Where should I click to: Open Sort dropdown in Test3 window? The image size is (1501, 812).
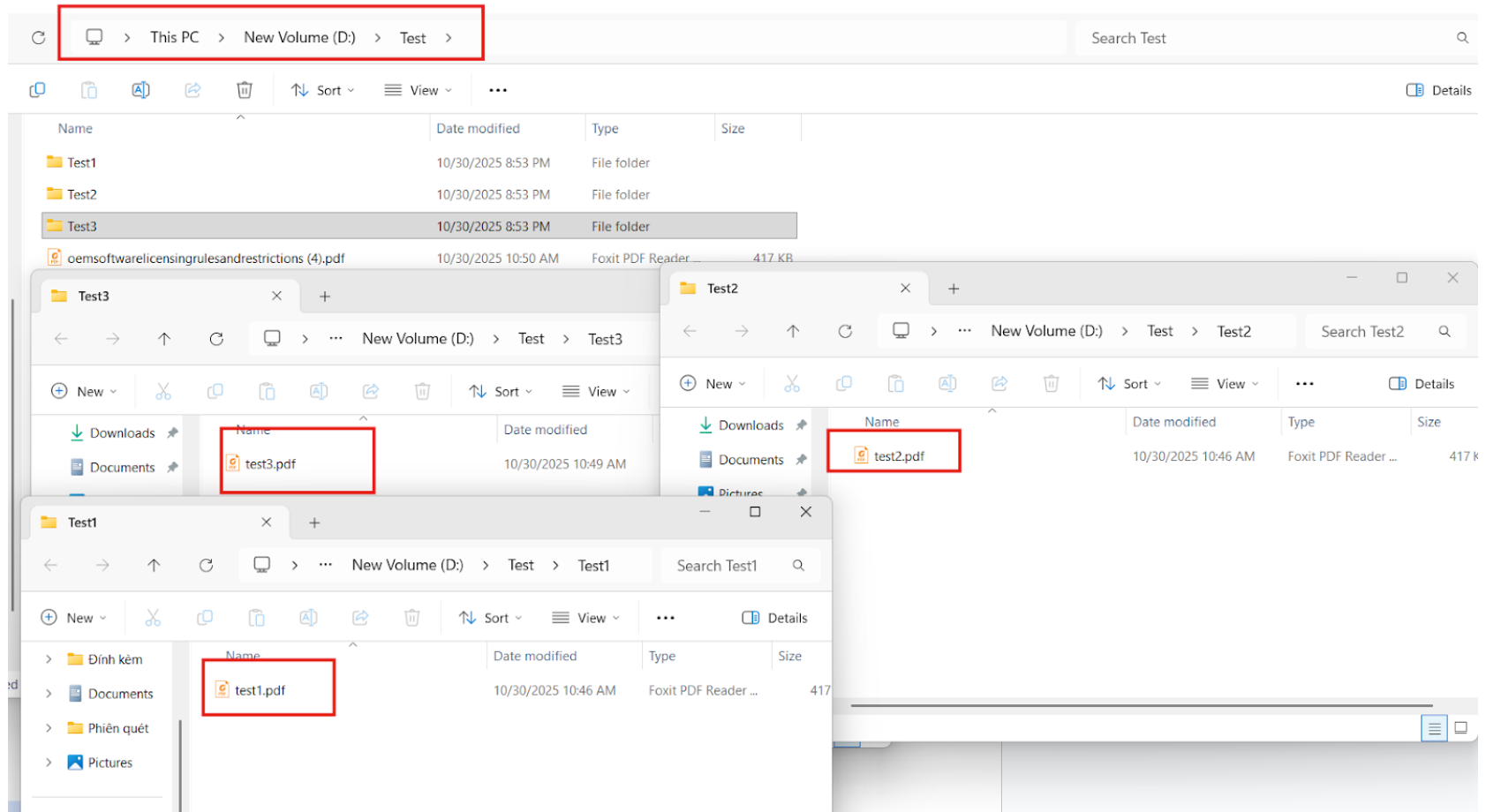coord(501,391)
